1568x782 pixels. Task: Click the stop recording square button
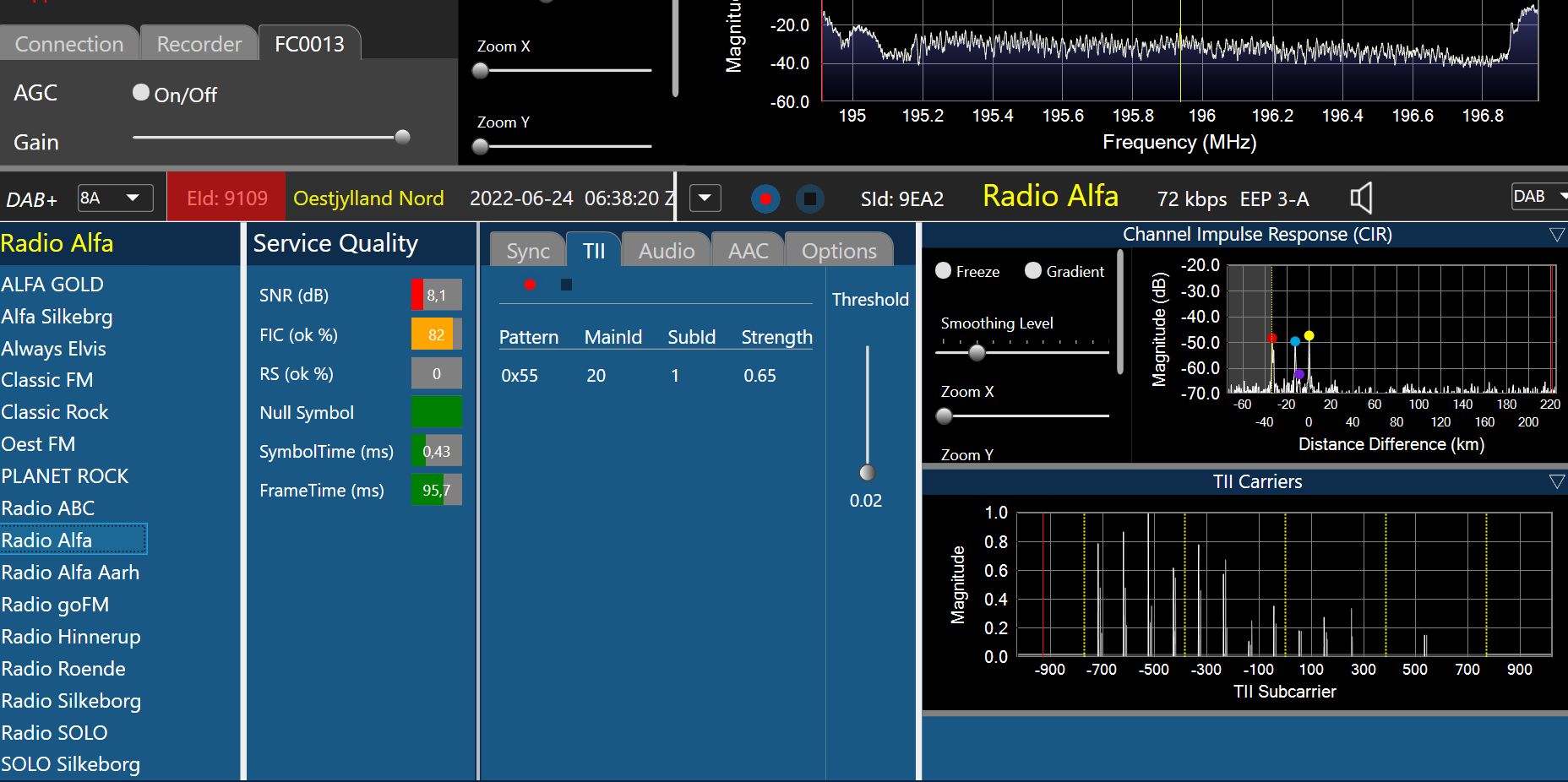click(x=809, y=199)
